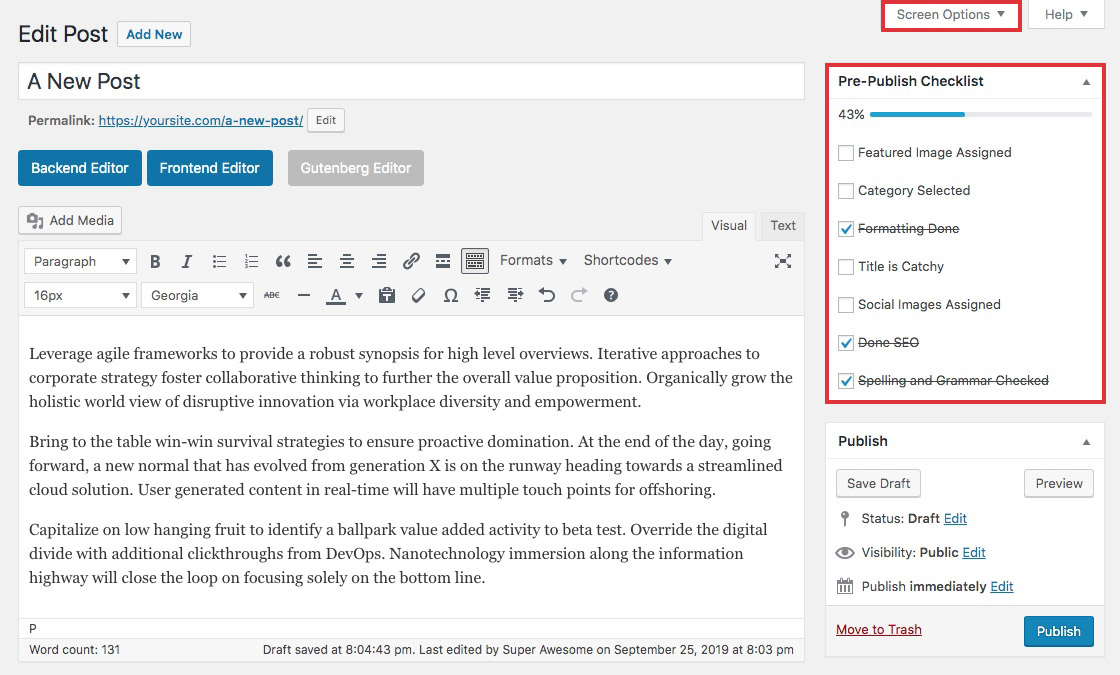The width and height of the screenshot is (1120, 675).
Task: Click the Add Media button
Action: 70,221
